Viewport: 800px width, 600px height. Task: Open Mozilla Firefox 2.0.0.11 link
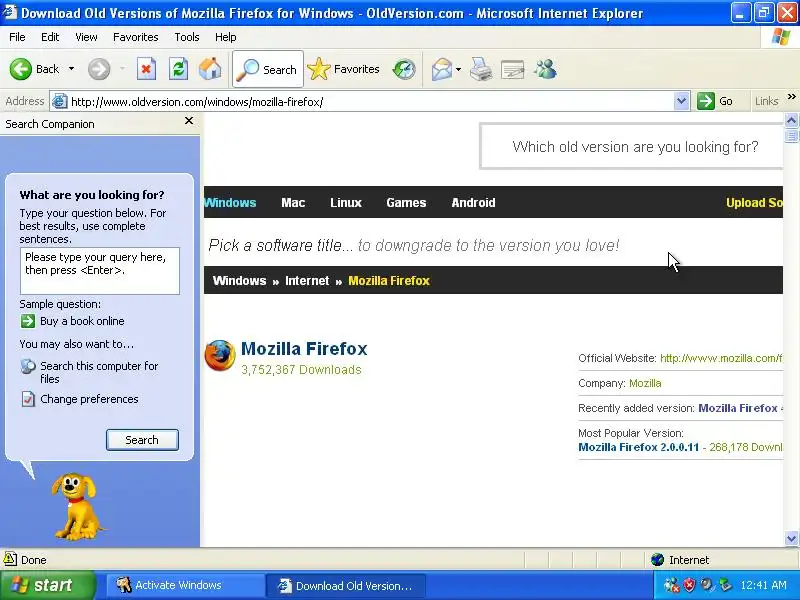tap(638, 447)
